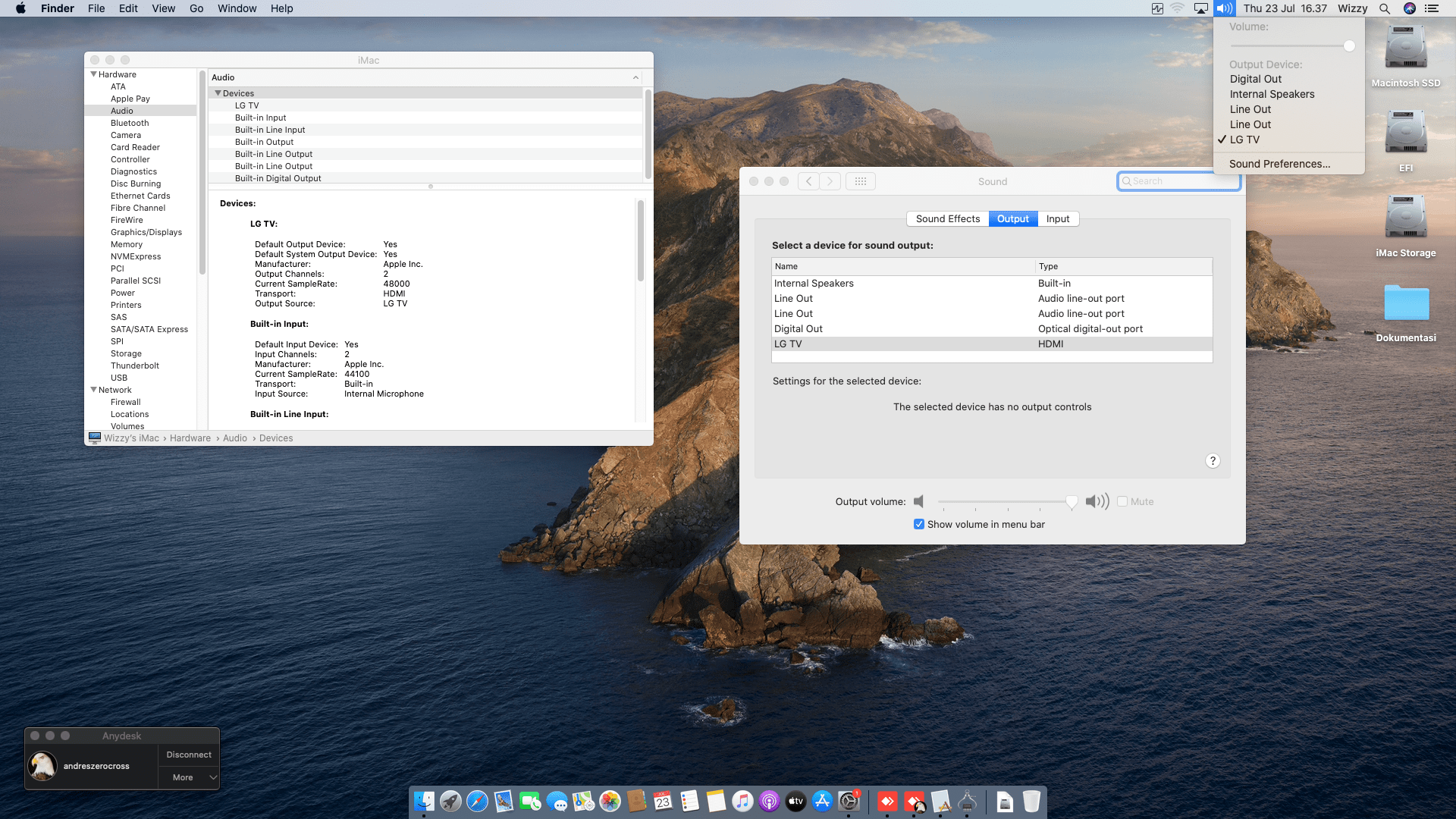The width and height of the screenshot is (1456, 819).
Task: Click the Sound preferences Search field
Action: (x=1178, y=181)
